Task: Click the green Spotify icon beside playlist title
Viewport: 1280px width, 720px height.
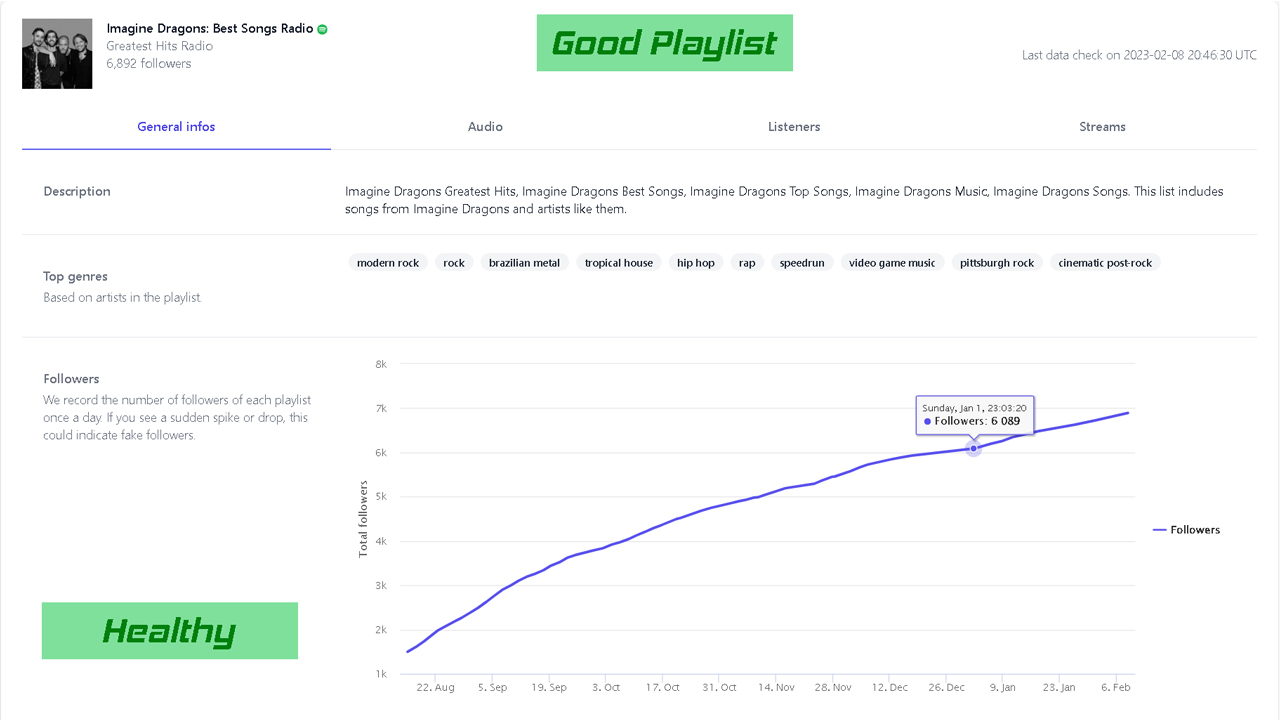Action: (322, 29)
